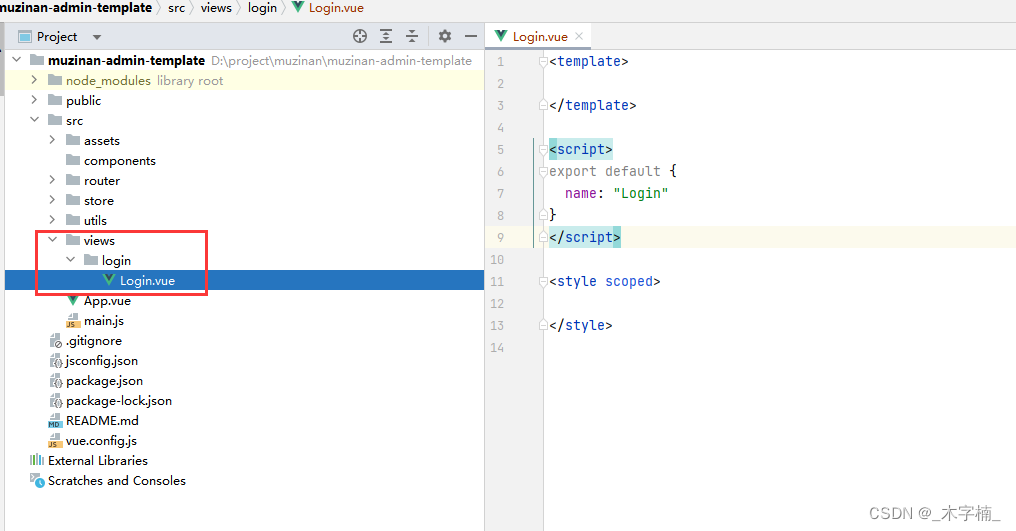
Task: Click the Project panel title label
Action: click(x=57, y=36)
